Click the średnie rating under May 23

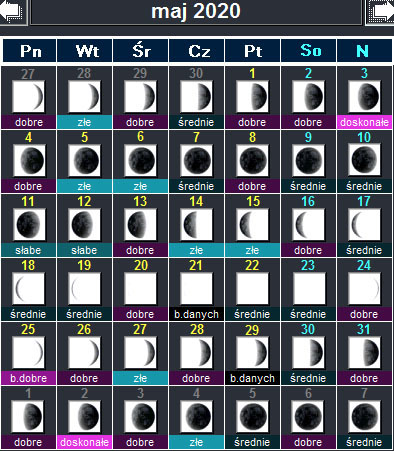point(308,314)
